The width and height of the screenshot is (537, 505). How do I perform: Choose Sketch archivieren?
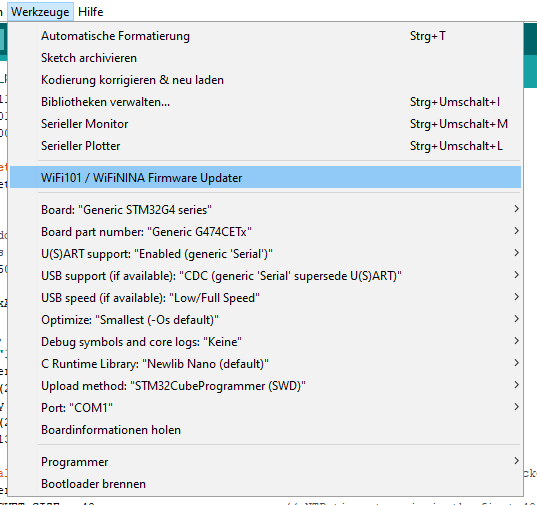265,58
